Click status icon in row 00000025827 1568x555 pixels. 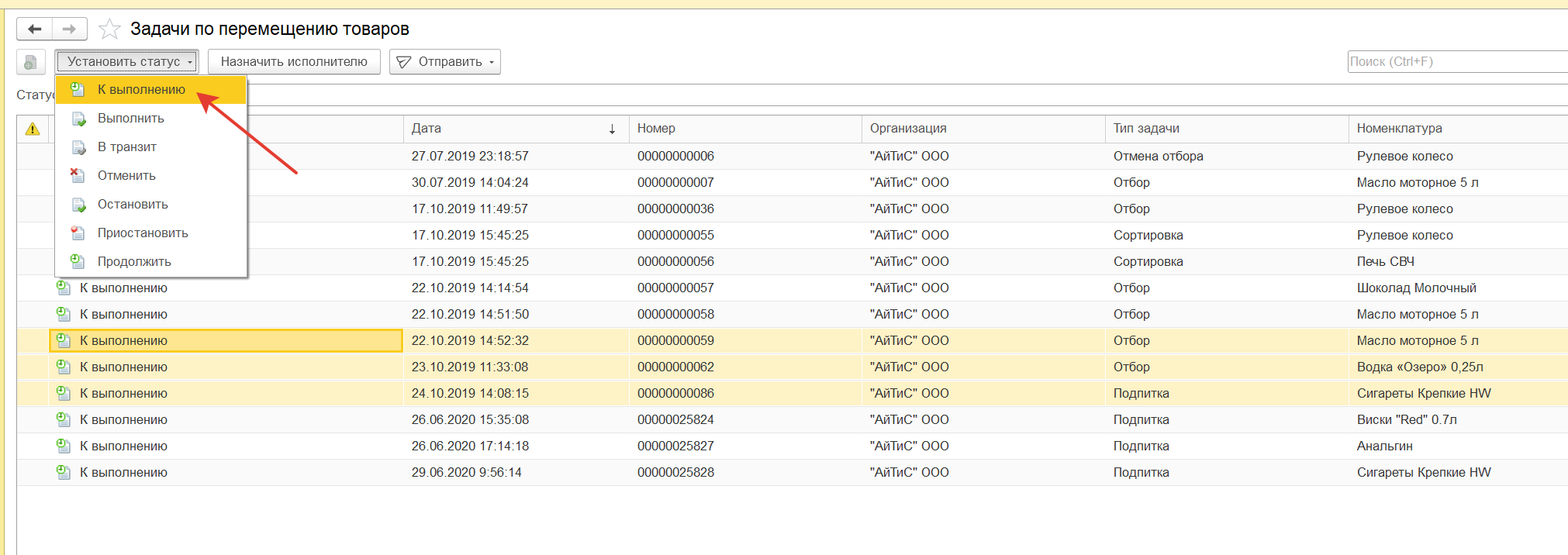pos(64,446)
